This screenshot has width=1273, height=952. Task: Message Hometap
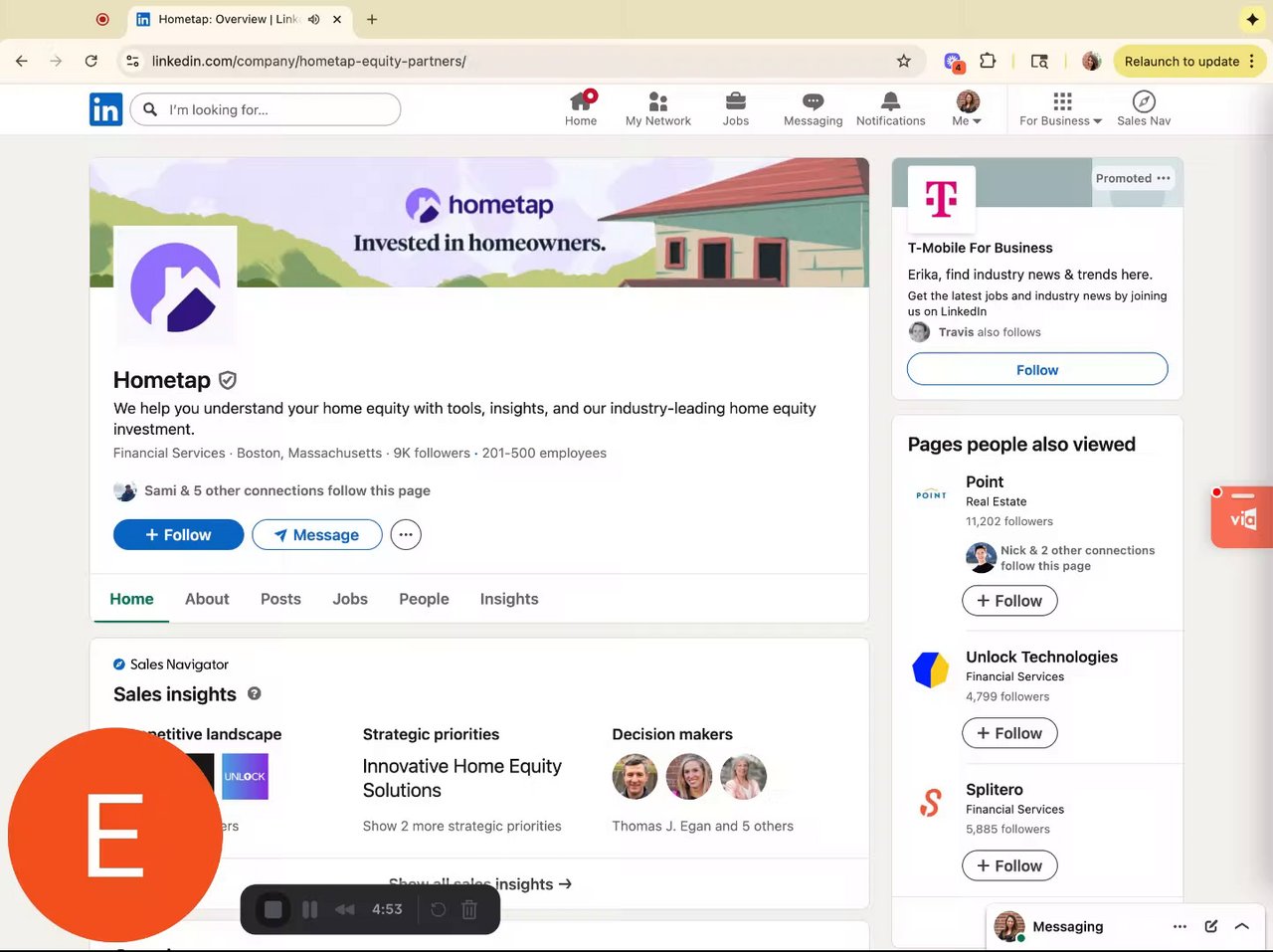pyautogui.click(x=317, y=534)
